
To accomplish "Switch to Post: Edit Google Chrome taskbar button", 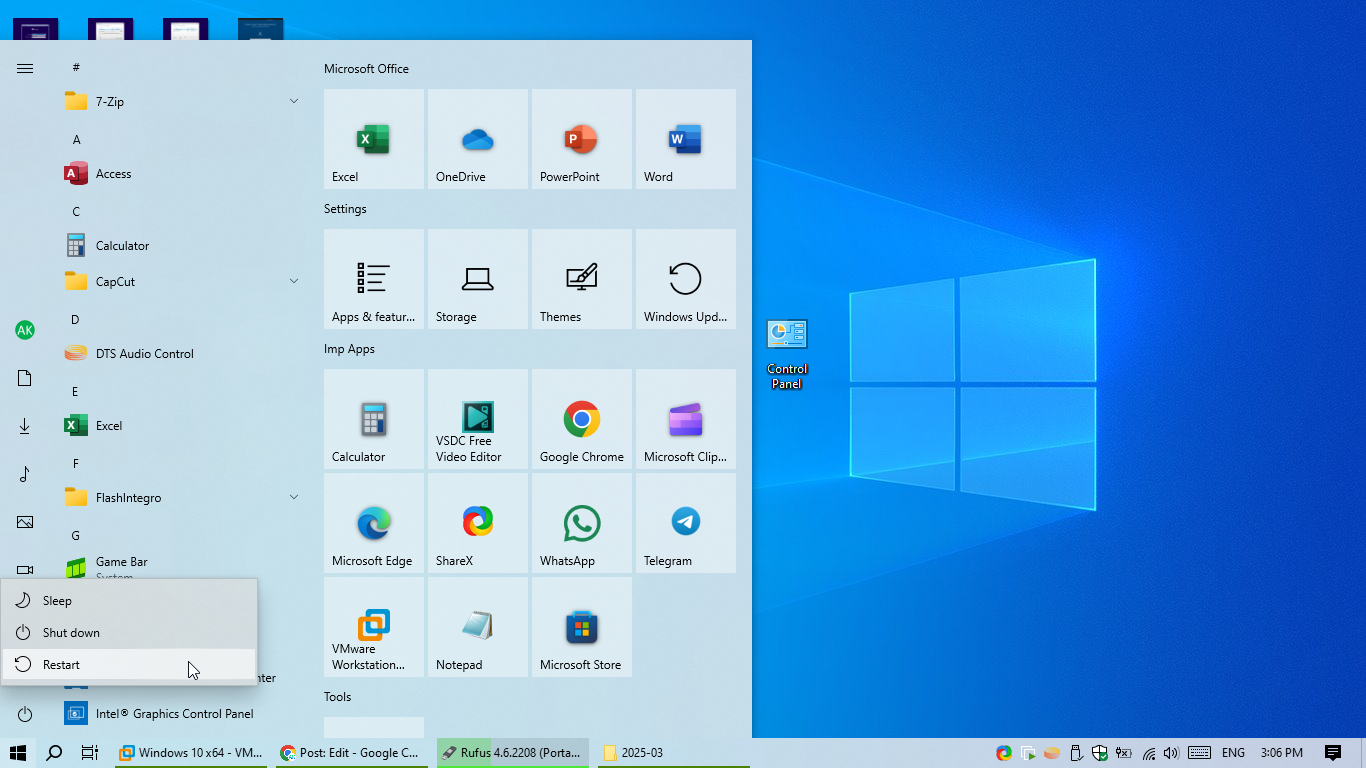I will tap(352, 753).
